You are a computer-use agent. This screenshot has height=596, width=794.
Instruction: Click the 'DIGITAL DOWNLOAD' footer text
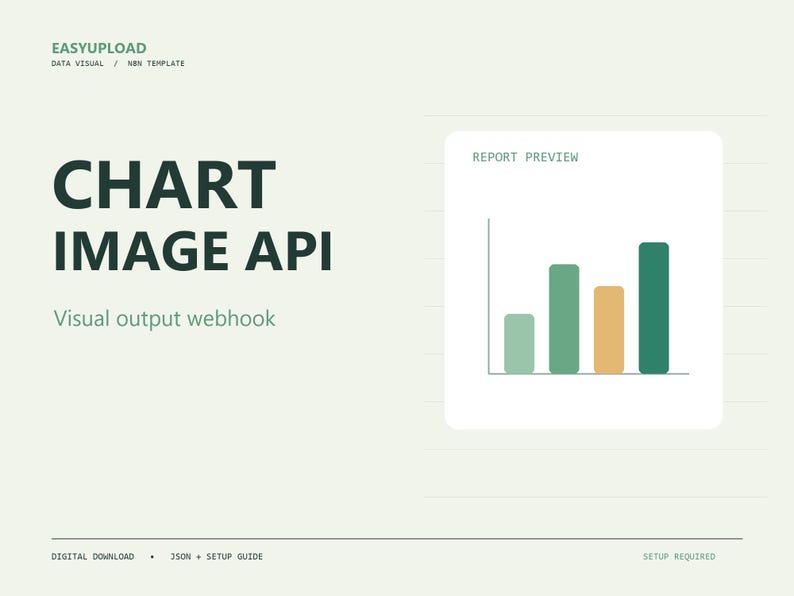pyautogui.click(x=93, y=557)
